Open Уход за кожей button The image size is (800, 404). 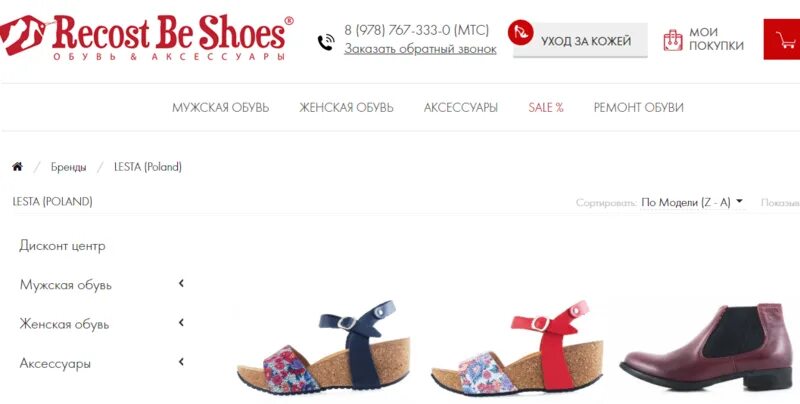click(x=580, y=40)
